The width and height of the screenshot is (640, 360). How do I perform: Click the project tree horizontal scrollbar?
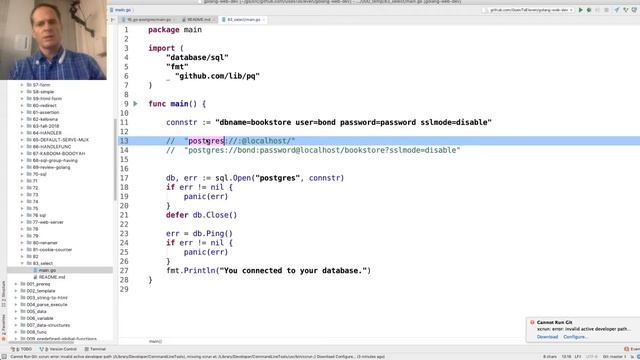(x=41, y=342)
